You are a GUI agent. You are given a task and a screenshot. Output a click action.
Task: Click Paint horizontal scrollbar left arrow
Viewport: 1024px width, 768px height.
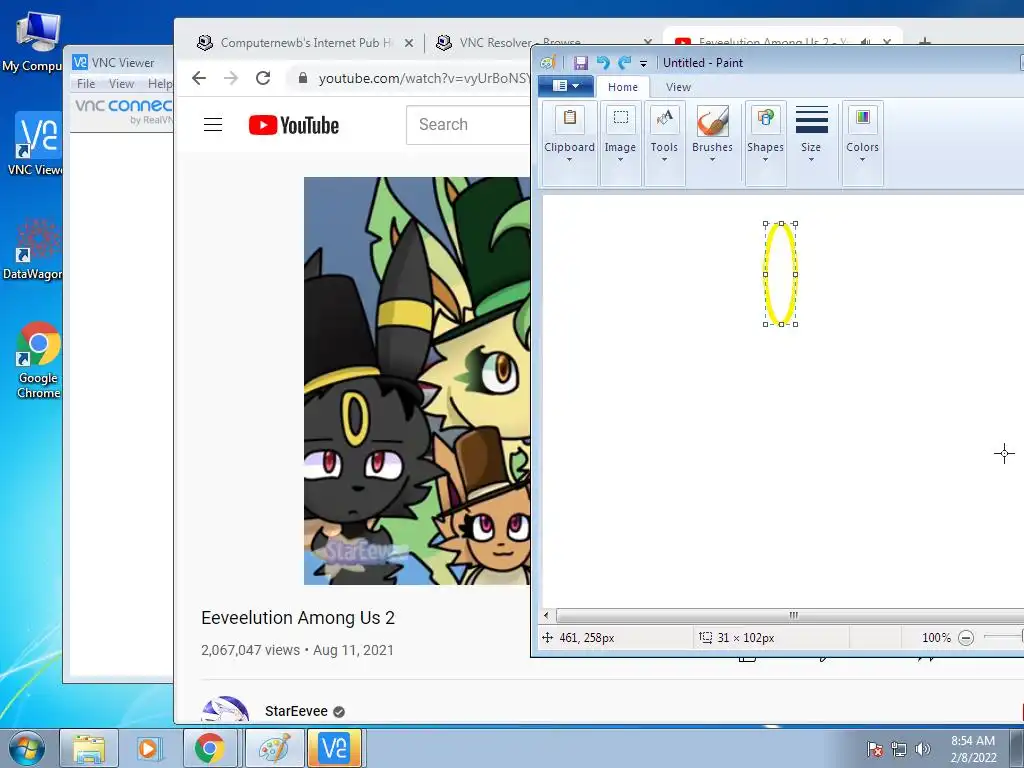(547, 615)
